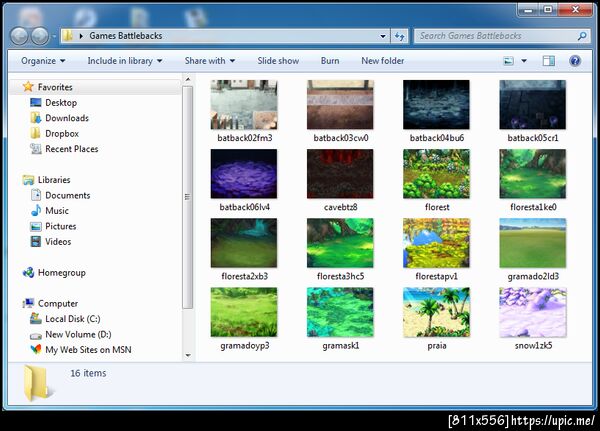Screen dimensions: 600x431
Task: Select the gramask1 thumbnail
Action: coord(340,312)
